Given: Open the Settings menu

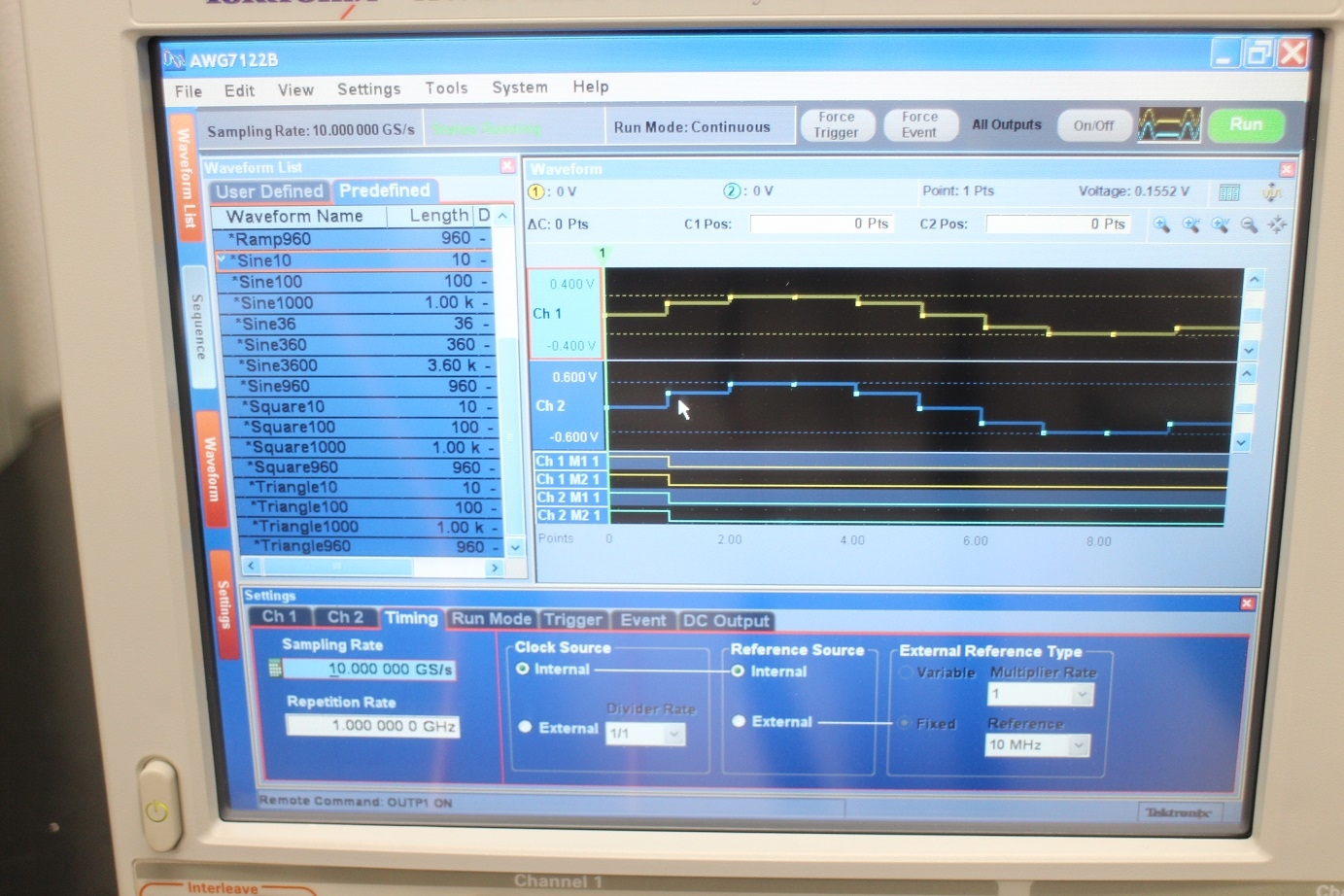Looking at the screenshot, I should [x=368, y=88].
